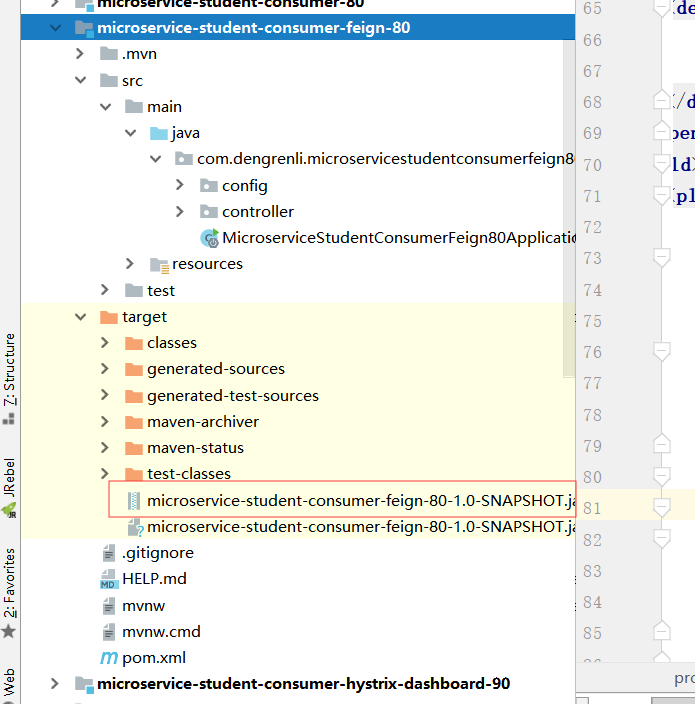Select MicroserviceStudentConsumerFeign80Application class

[x=399, y=238]
